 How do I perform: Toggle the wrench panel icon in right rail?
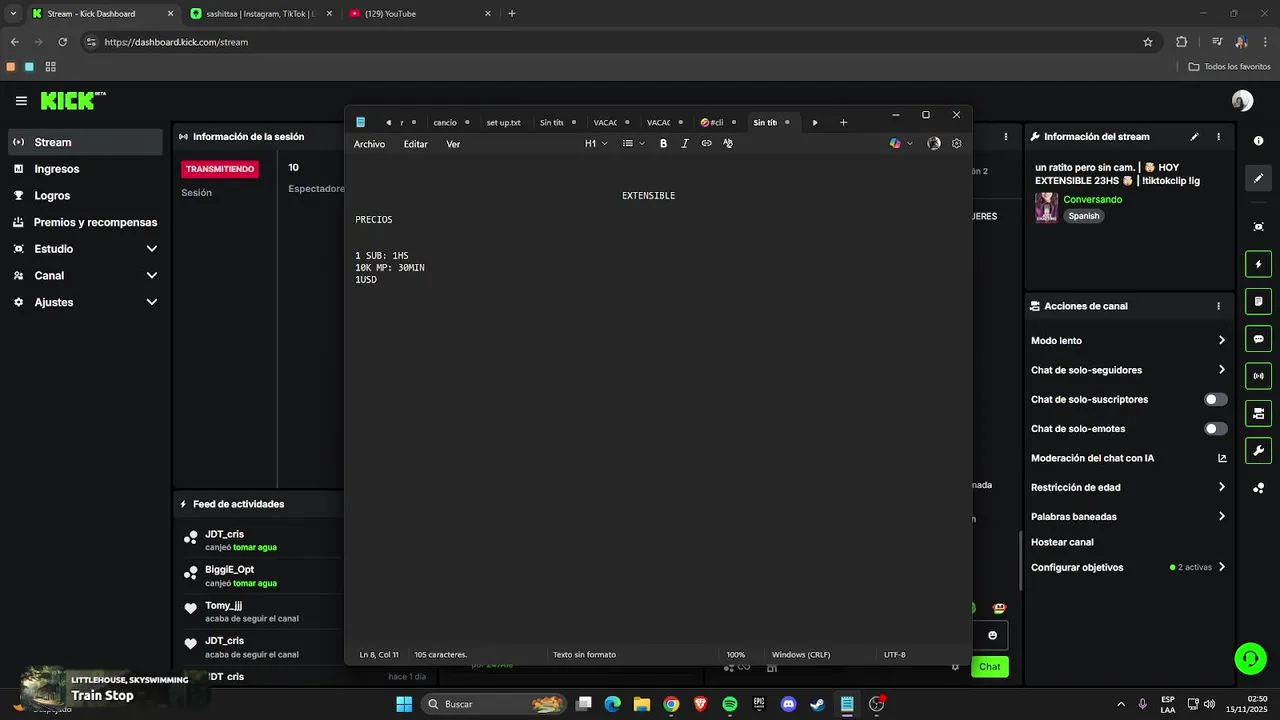[x=1258, y=450]
